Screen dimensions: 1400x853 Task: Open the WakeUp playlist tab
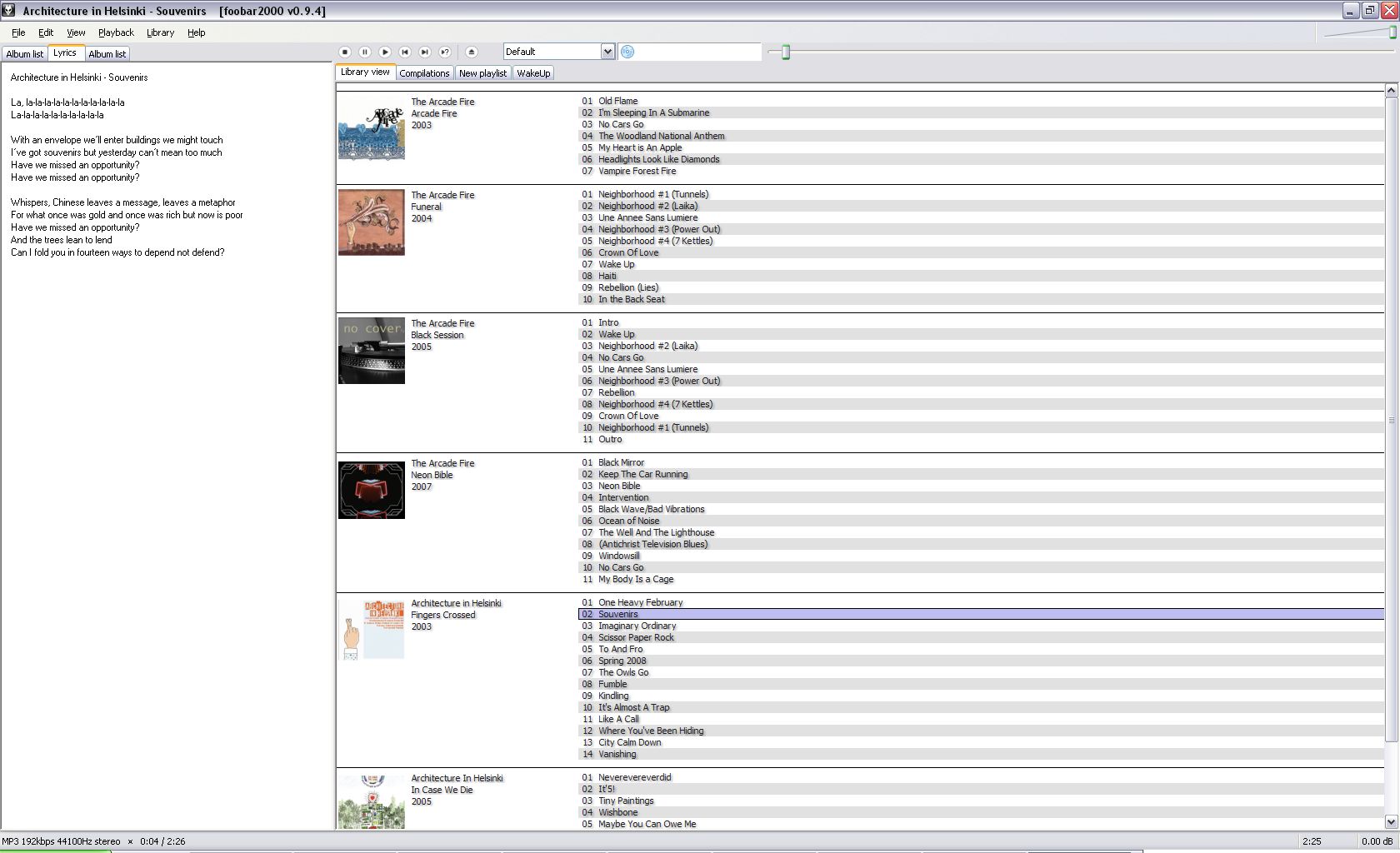[x=533, y=73]
